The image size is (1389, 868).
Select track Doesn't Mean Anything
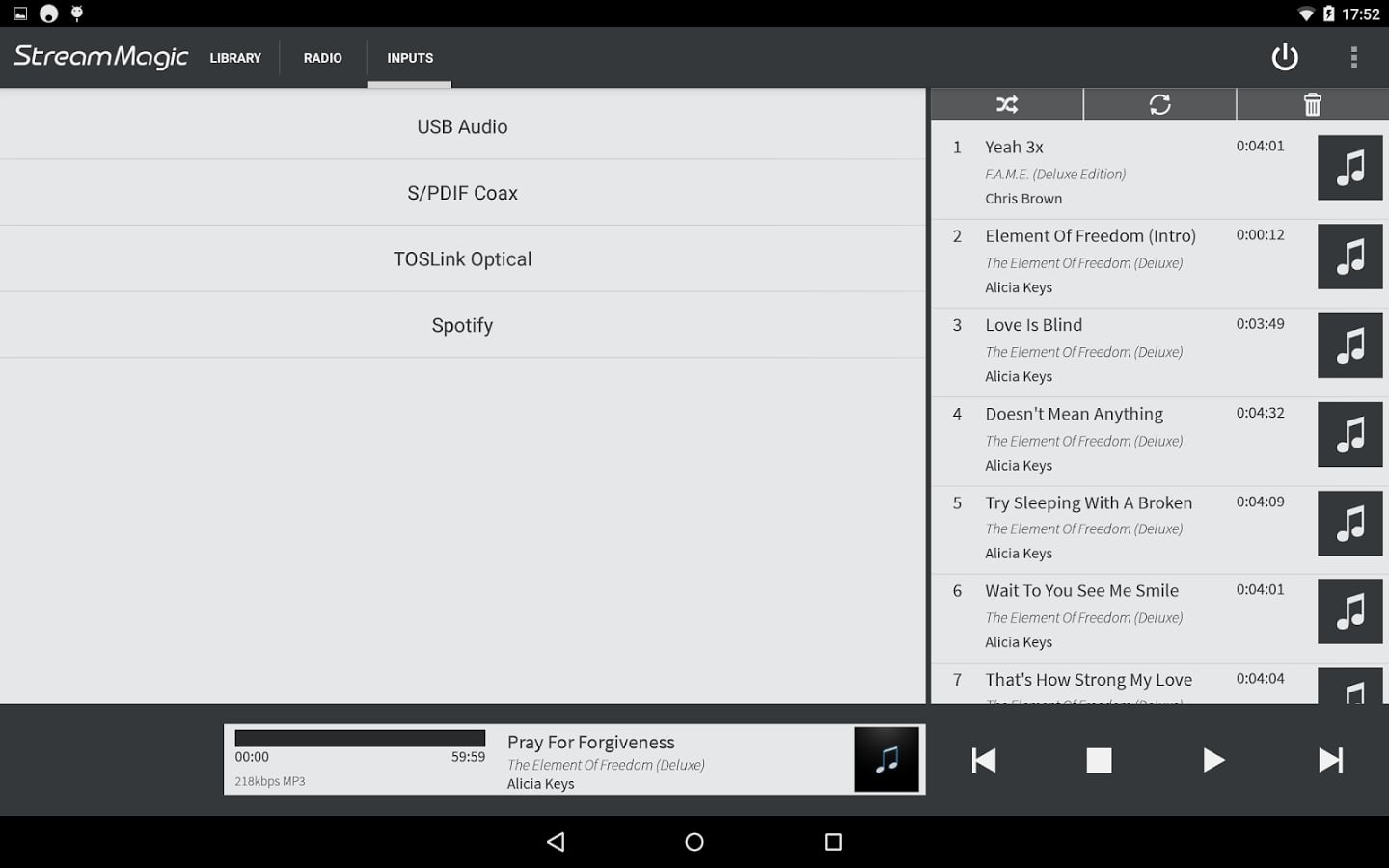(x=1159, y=441)
